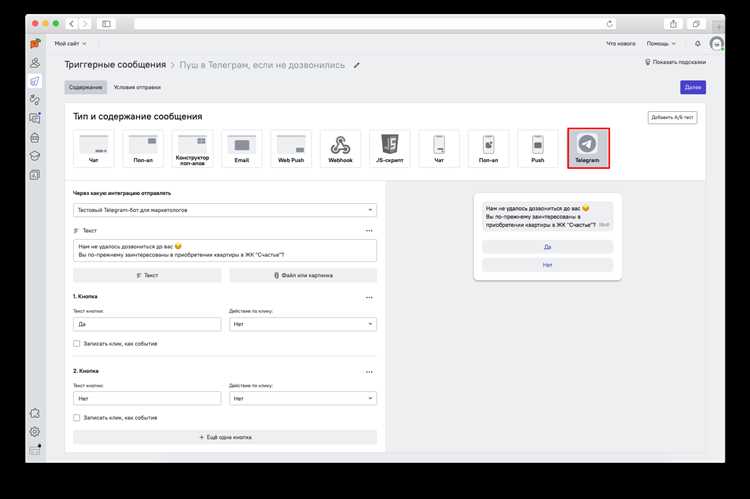Image resolution: width=750 pixels, height=499 pixels.
Task: Open the rocket Triggers section in sidebar
Action: [35, 81]
